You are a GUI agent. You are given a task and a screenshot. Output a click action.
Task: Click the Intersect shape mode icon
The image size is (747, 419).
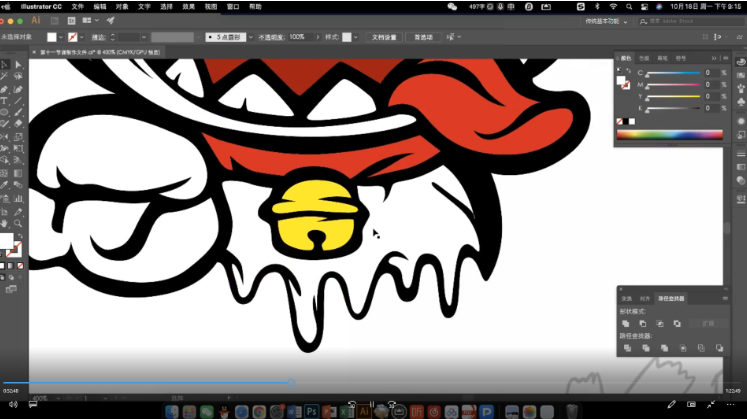click(x=660, y=324)
